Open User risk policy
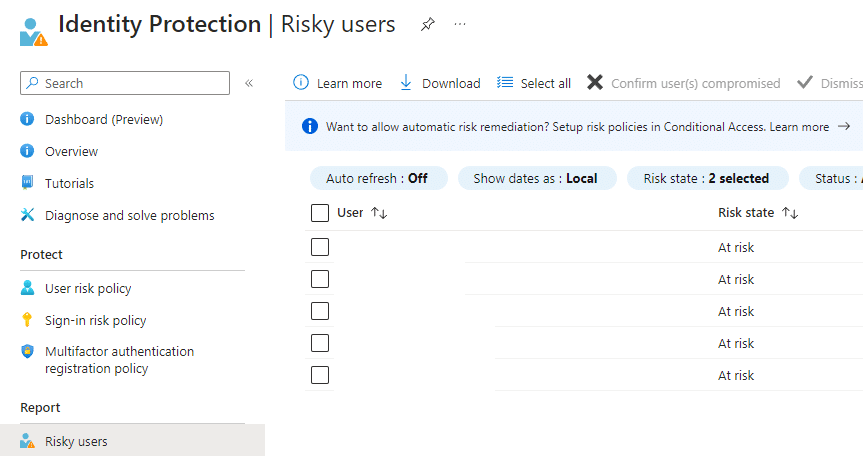The width and height of the screenshot is (863, 464). (88, 288)
